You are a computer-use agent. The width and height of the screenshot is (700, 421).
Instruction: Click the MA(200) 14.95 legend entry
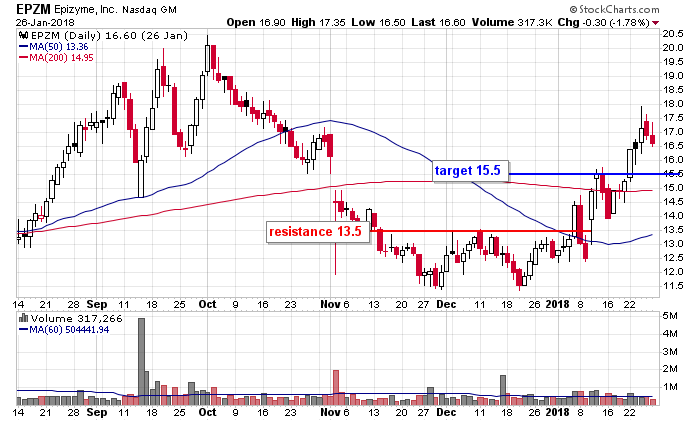56,58
